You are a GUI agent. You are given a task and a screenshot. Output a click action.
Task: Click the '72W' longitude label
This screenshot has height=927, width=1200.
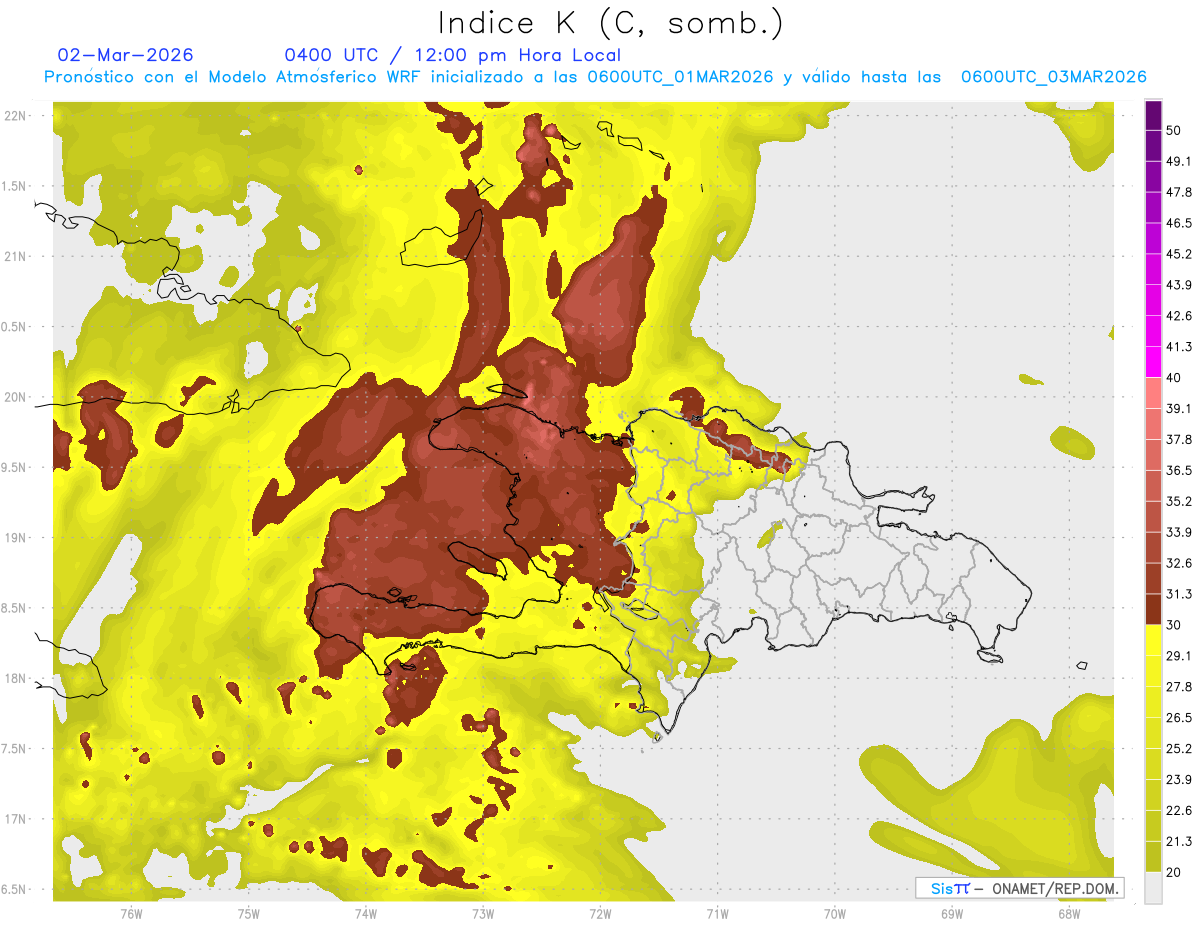(600, 913)
